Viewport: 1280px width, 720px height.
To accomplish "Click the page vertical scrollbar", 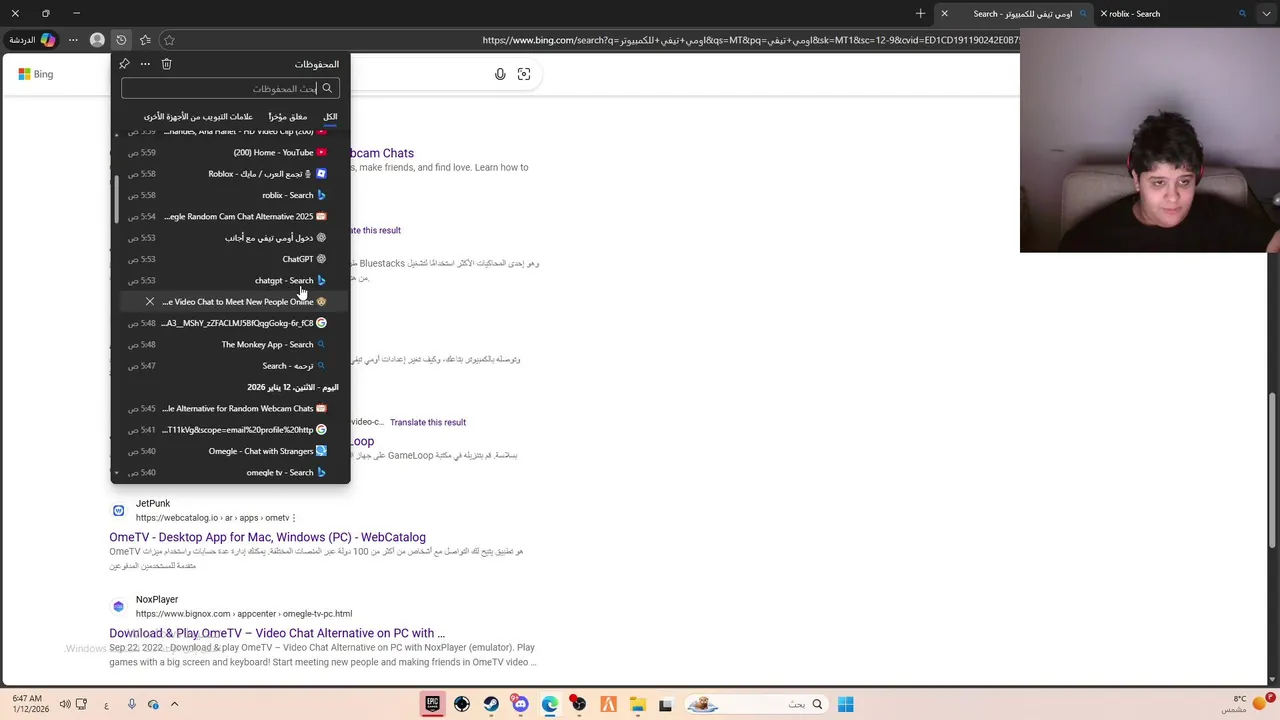I will [1273, 470].
